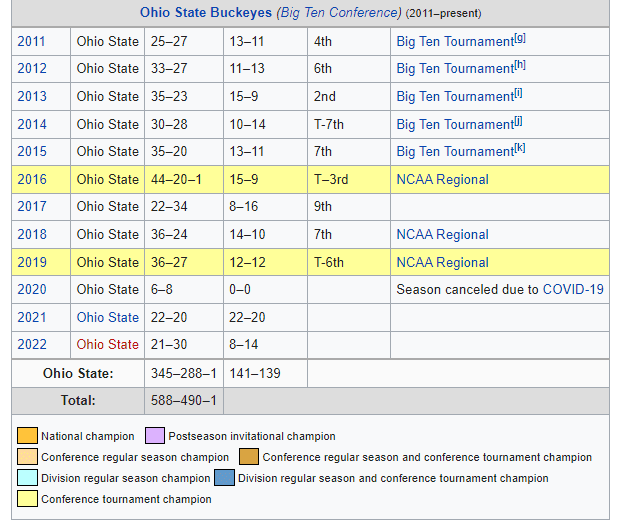The image size is (625, 526).
Task: Open the 2022 season link
Action: (x=32, y=344)
